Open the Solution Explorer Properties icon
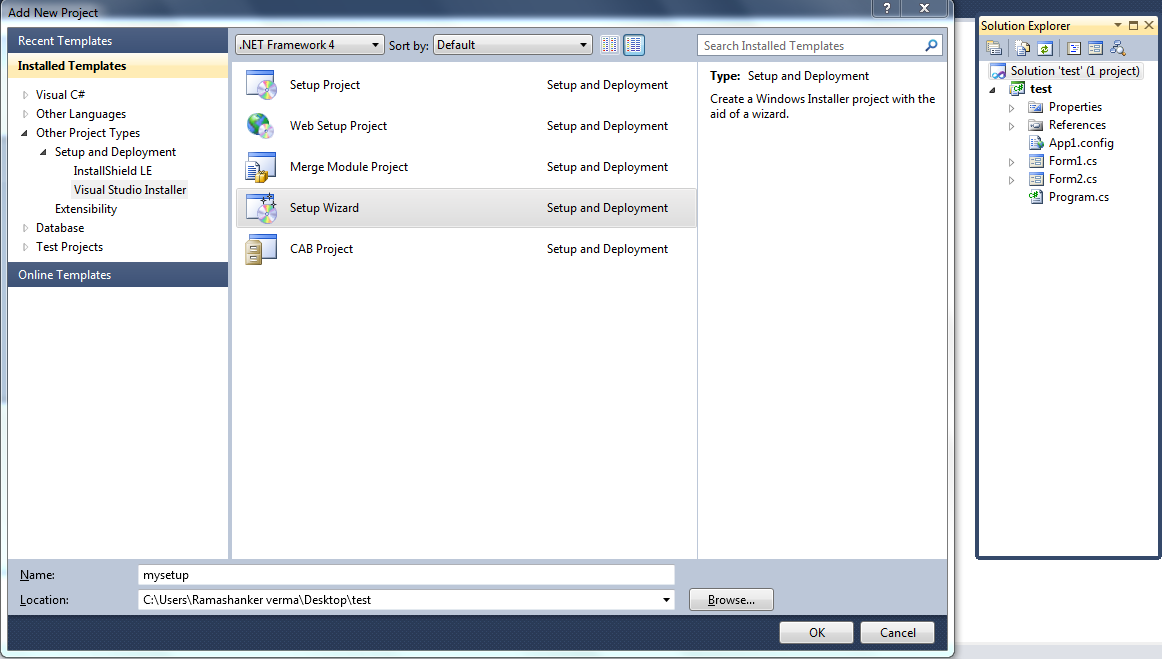Image resolution: width=1162 pixels, height=659 pixels. click(x=994, y=47)
